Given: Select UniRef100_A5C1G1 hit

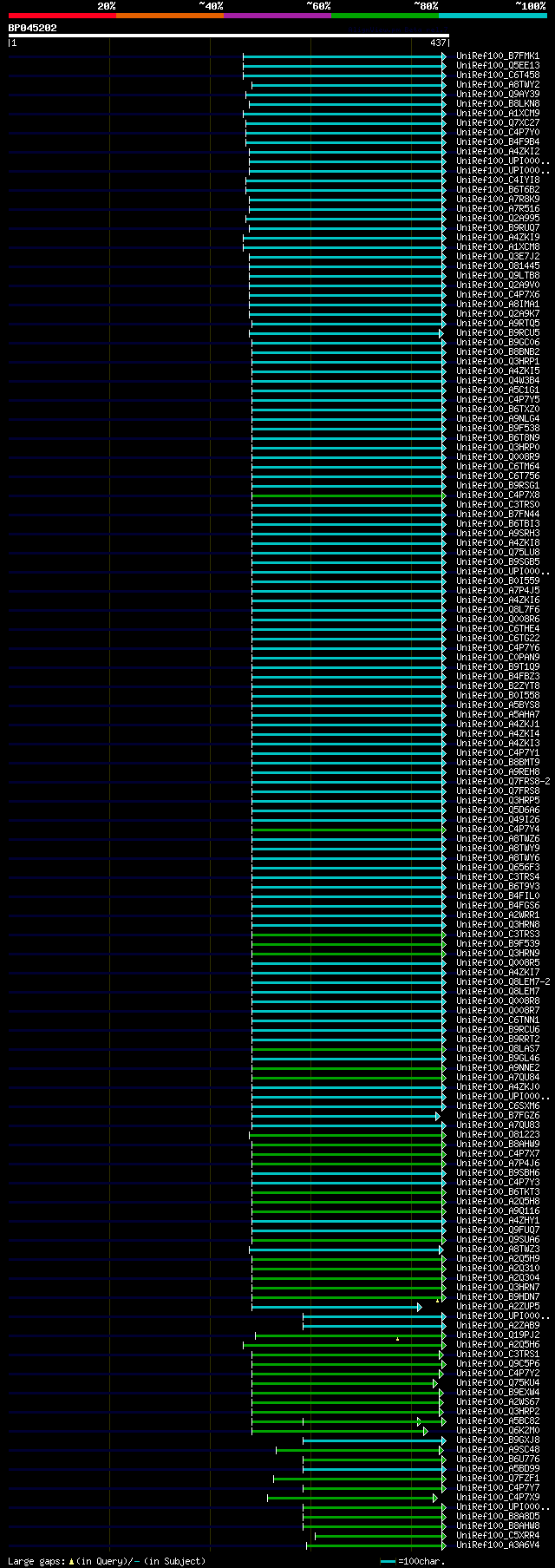Looking at the screenshot, I should (498, 390).
